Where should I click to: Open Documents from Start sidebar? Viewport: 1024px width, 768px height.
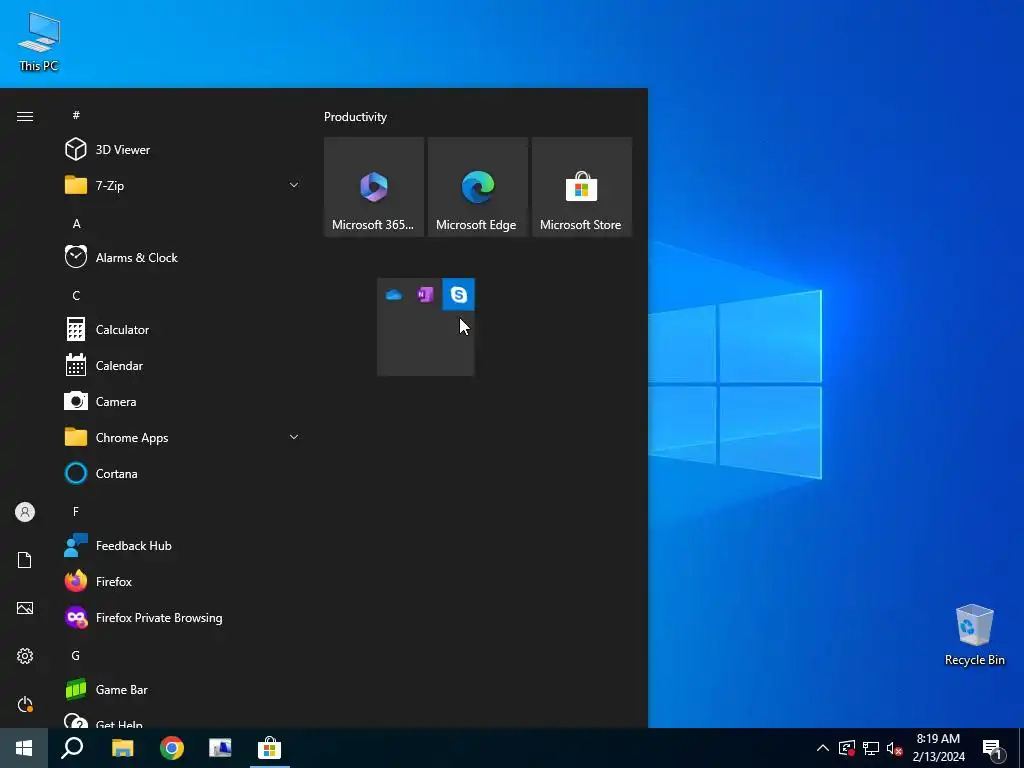click(x=25, y=560)
